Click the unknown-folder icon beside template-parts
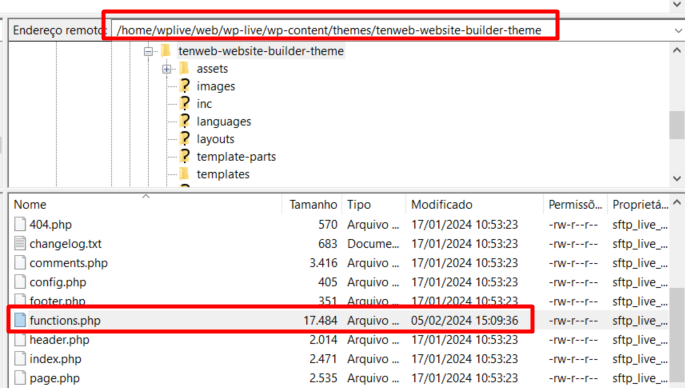685x388 pixels. (x=185, y=156)
